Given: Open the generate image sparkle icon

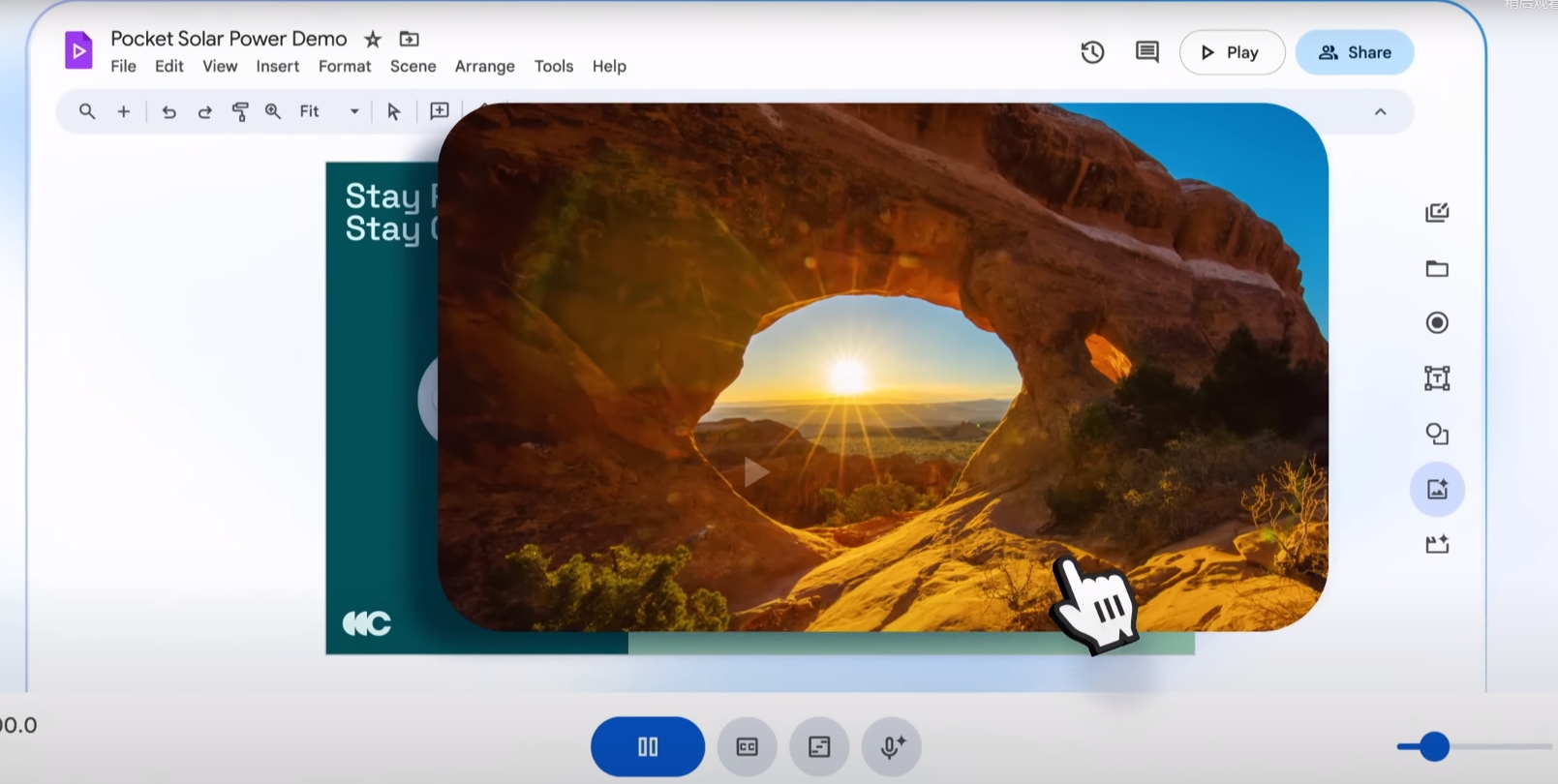Looking at the screenshot, I should tap(1437, 489).
